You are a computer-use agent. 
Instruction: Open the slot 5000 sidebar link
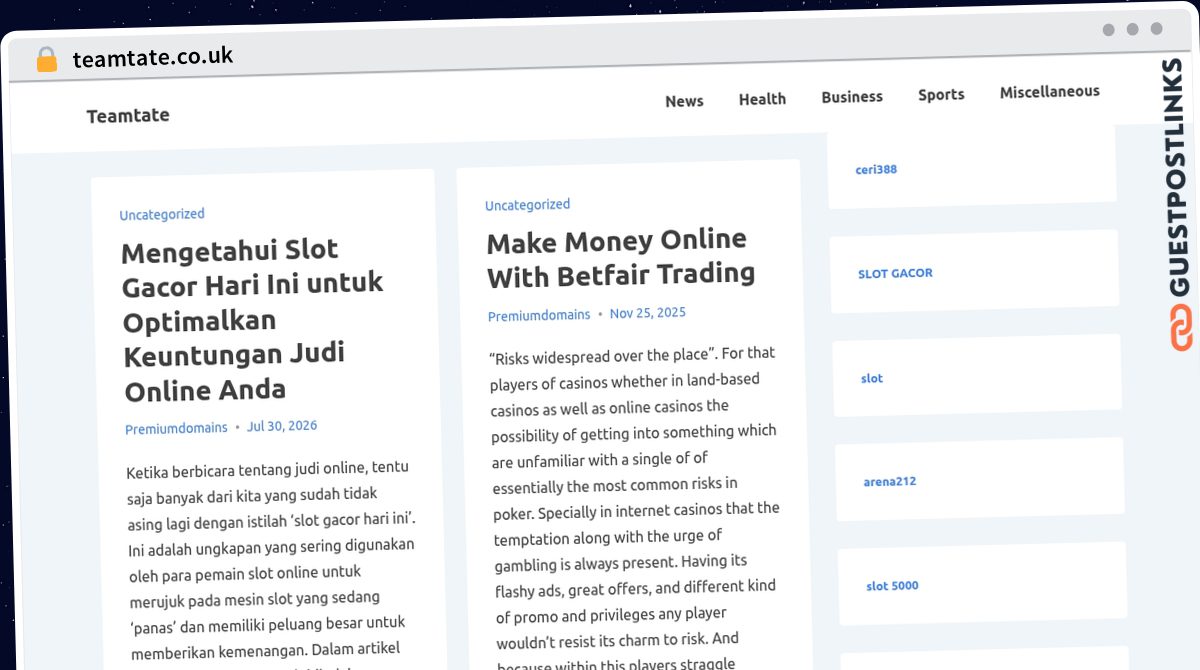(x=892, y=586)
